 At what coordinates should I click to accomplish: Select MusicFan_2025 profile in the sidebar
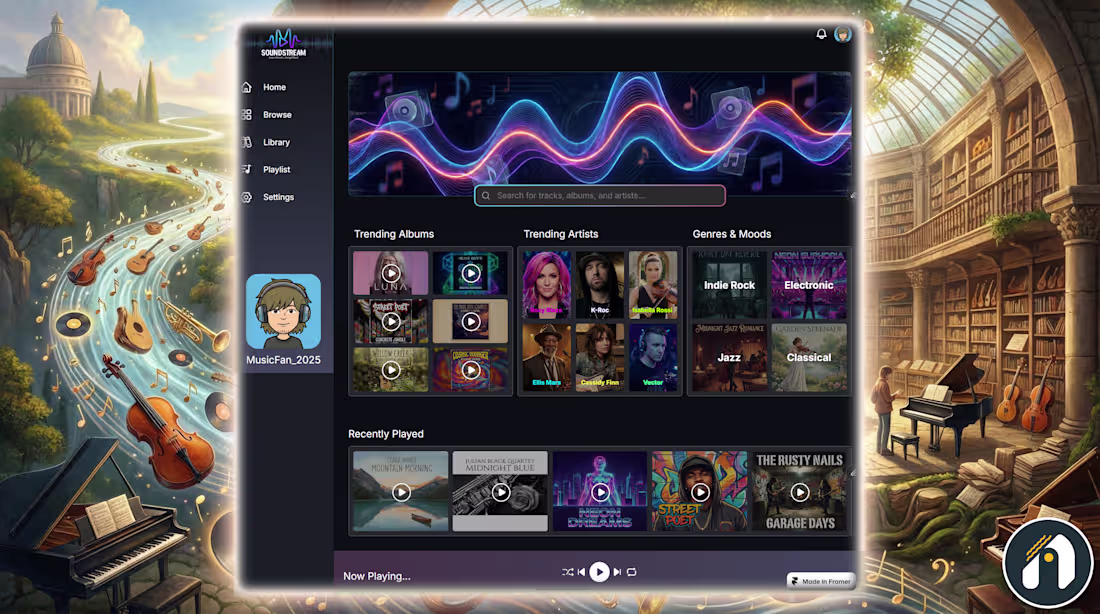284,318
